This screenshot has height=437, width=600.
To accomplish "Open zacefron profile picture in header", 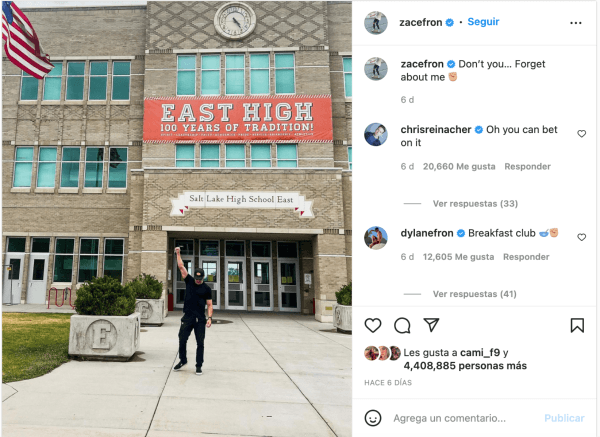I will tap(376, 23).
